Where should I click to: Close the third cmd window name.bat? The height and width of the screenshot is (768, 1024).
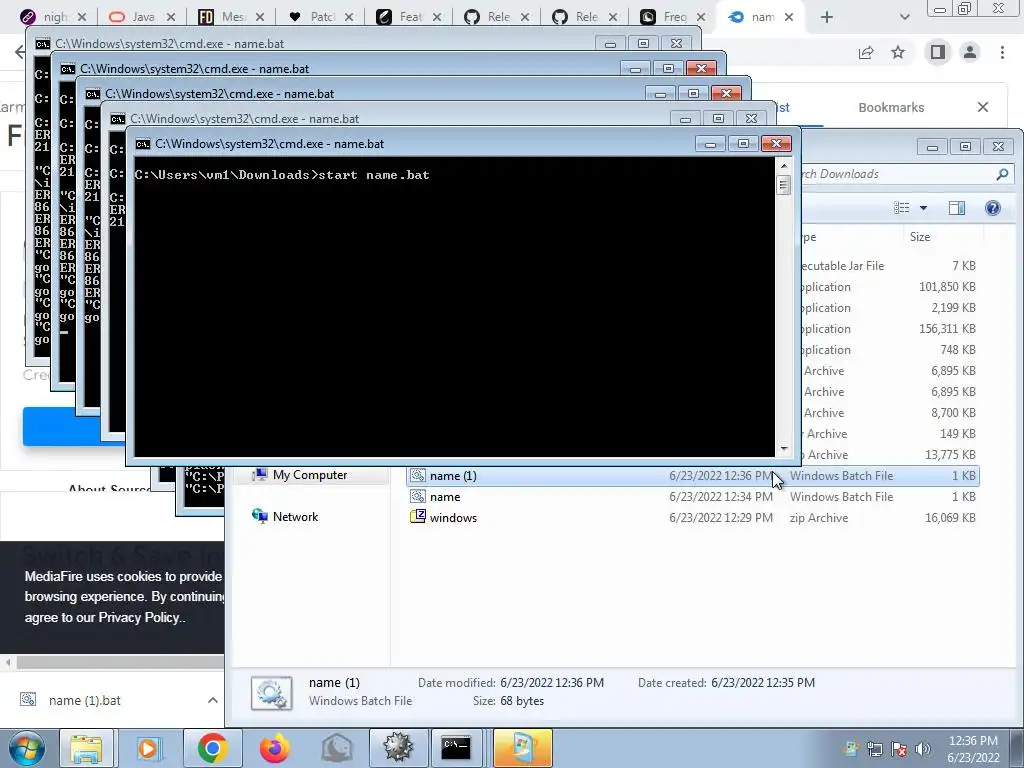[x=726, y=93]
